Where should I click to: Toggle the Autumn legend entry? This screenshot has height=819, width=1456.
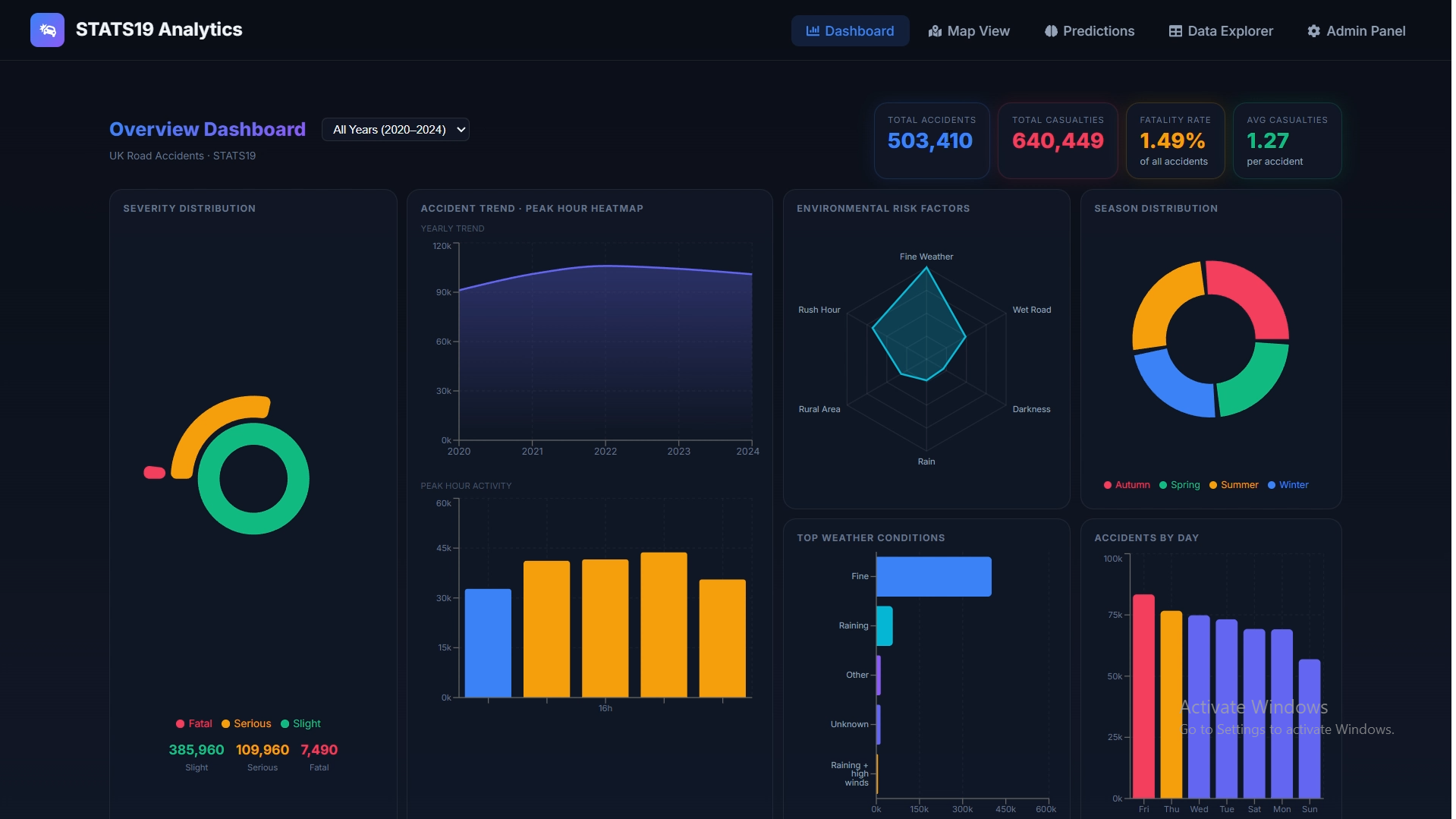pos(1127,485)
